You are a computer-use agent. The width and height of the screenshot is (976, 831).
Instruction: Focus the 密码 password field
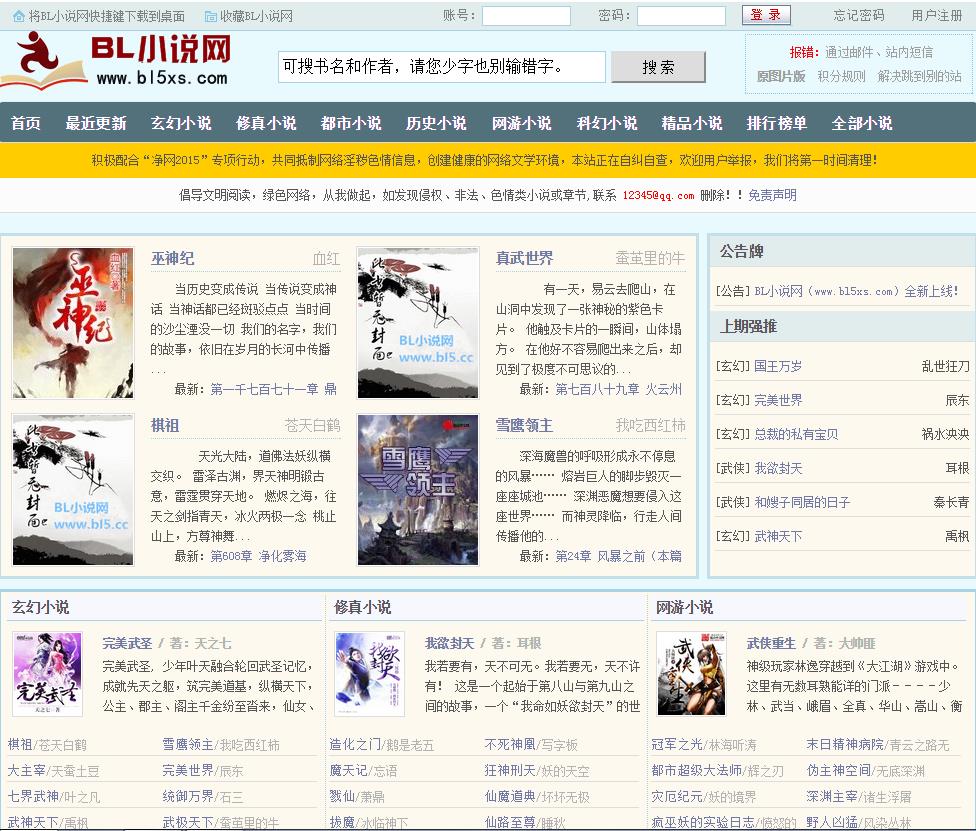click(x=681, y=16)
